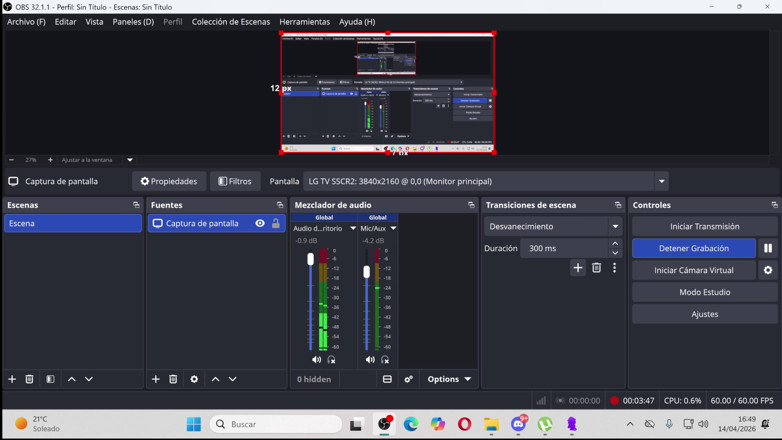Zoom out preview with minus button

(11, 160)
